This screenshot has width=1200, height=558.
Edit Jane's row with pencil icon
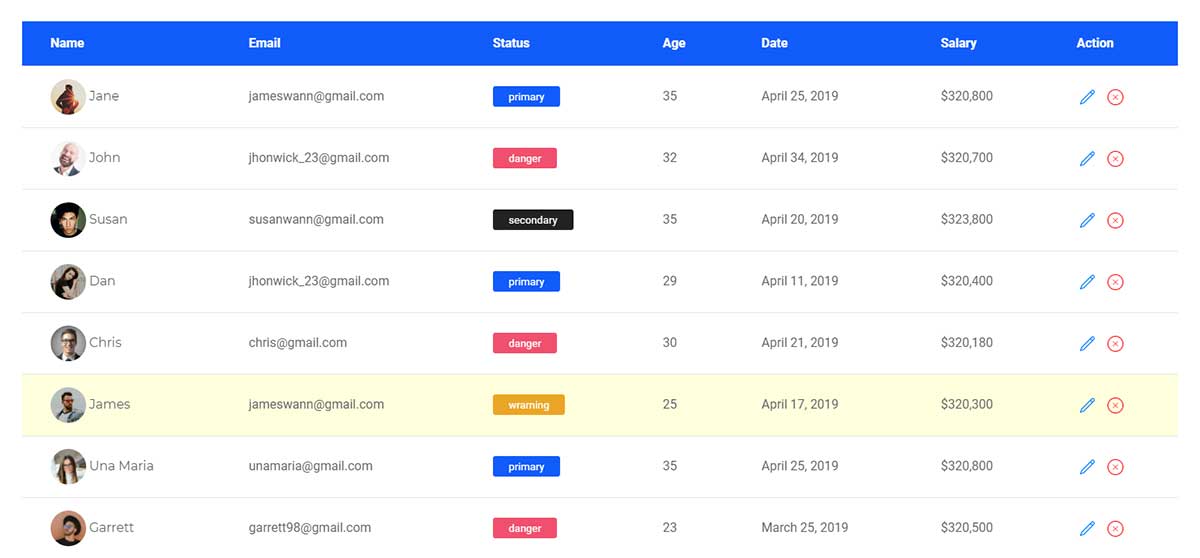1087,97
